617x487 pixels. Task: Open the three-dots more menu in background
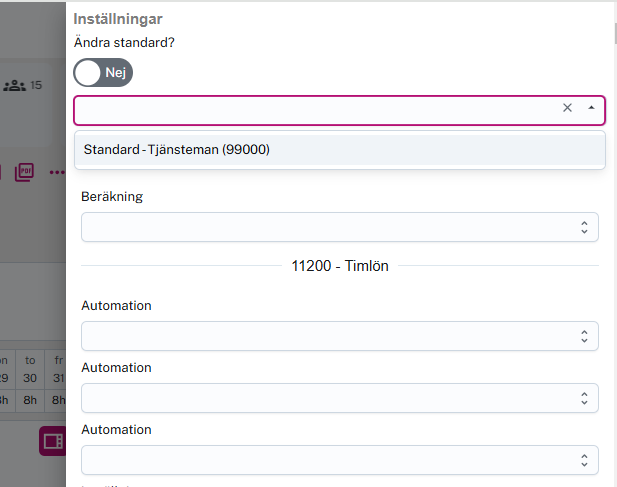click(x=57, y=172)
